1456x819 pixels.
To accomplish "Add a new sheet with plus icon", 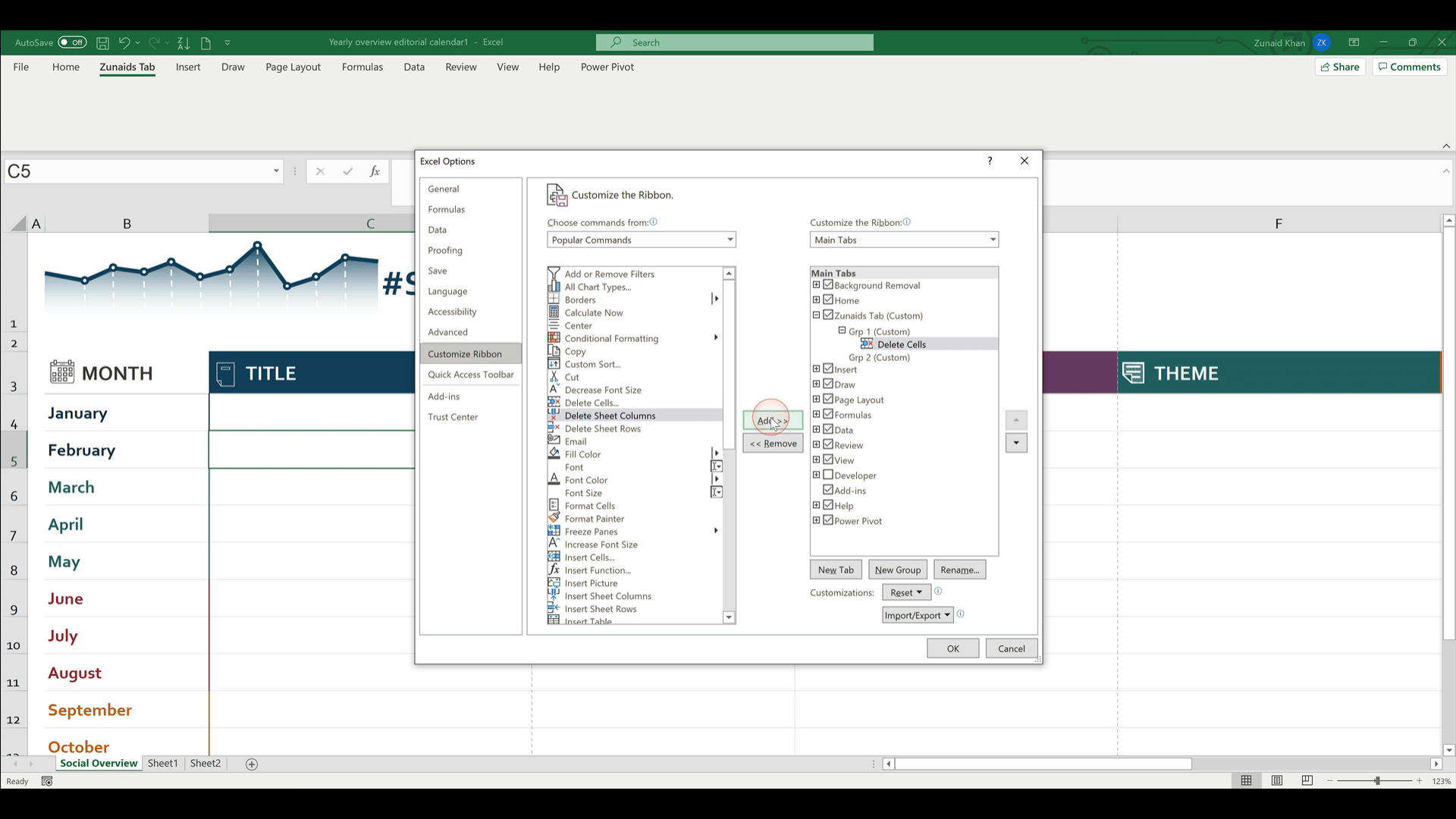I will point(252,764).
